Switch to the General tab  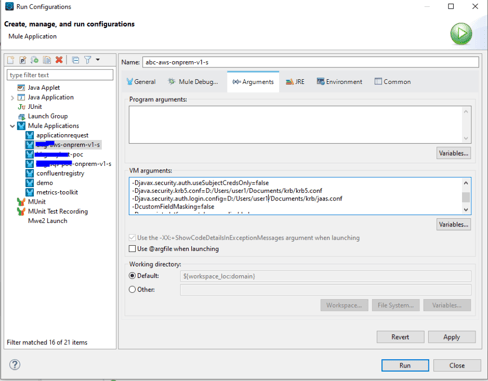coord(141,82)
